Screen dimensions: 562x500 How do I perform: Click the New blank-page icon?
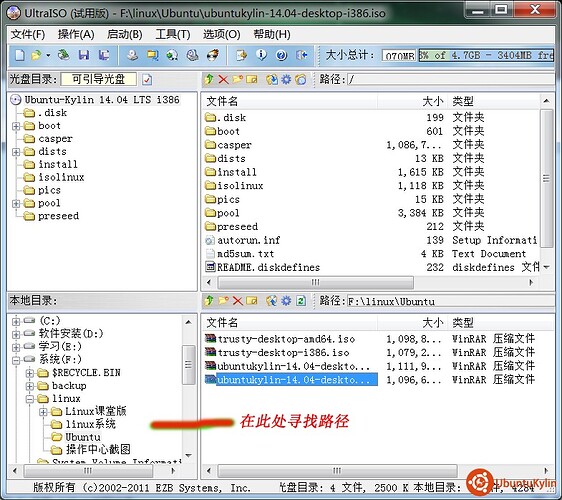tap(20, 55)
